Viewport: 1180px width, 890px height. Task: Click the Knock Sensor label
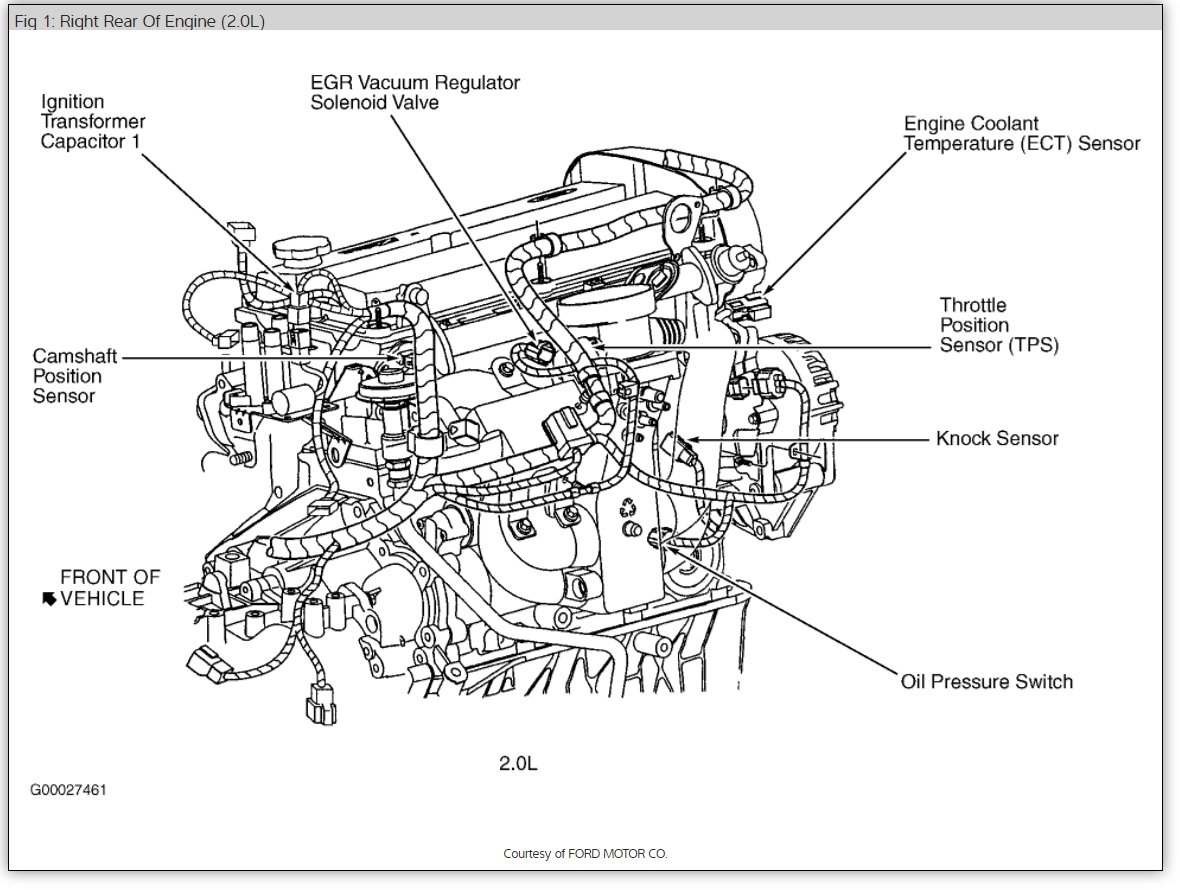(x=996, y=438)
